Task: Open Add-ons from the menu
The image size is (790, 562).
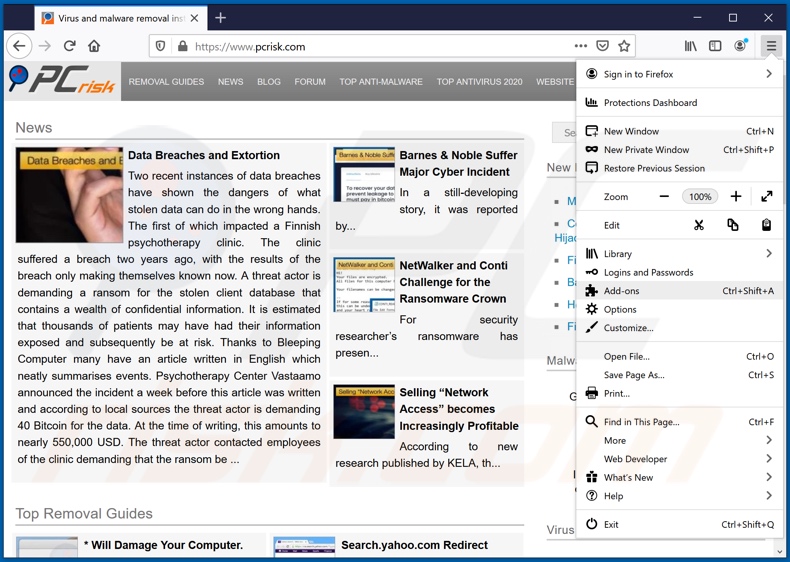Action: pyautogui.click(x=679, y=291)
